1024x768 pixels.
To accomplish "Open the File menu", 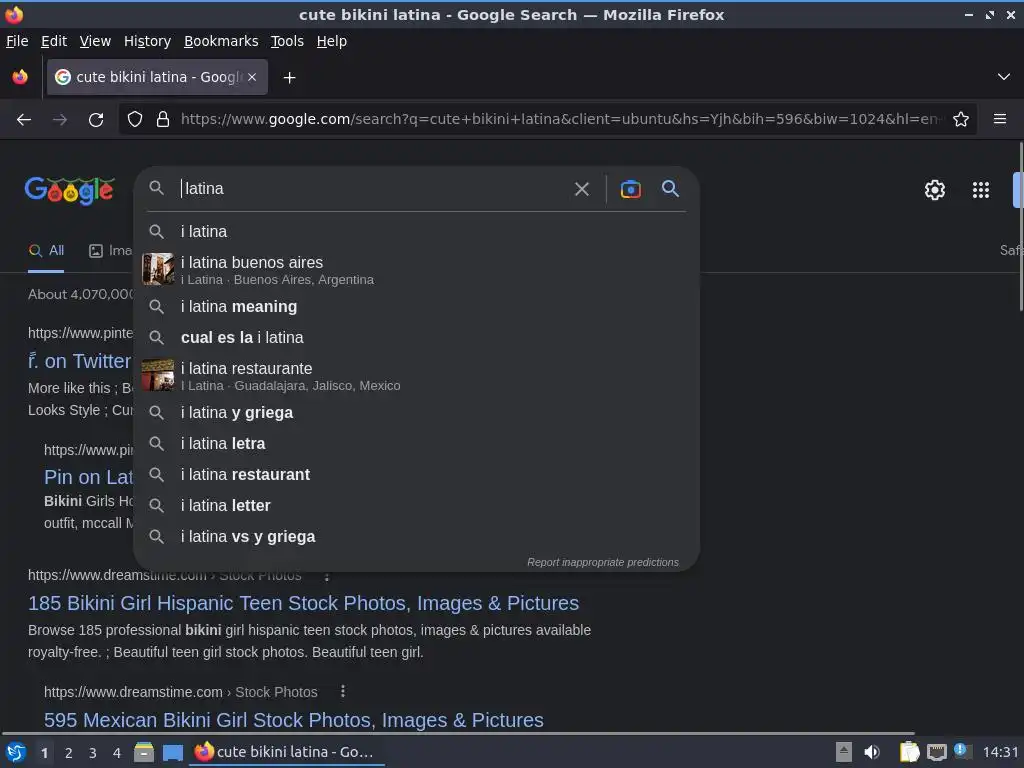I will click(17, 41).
